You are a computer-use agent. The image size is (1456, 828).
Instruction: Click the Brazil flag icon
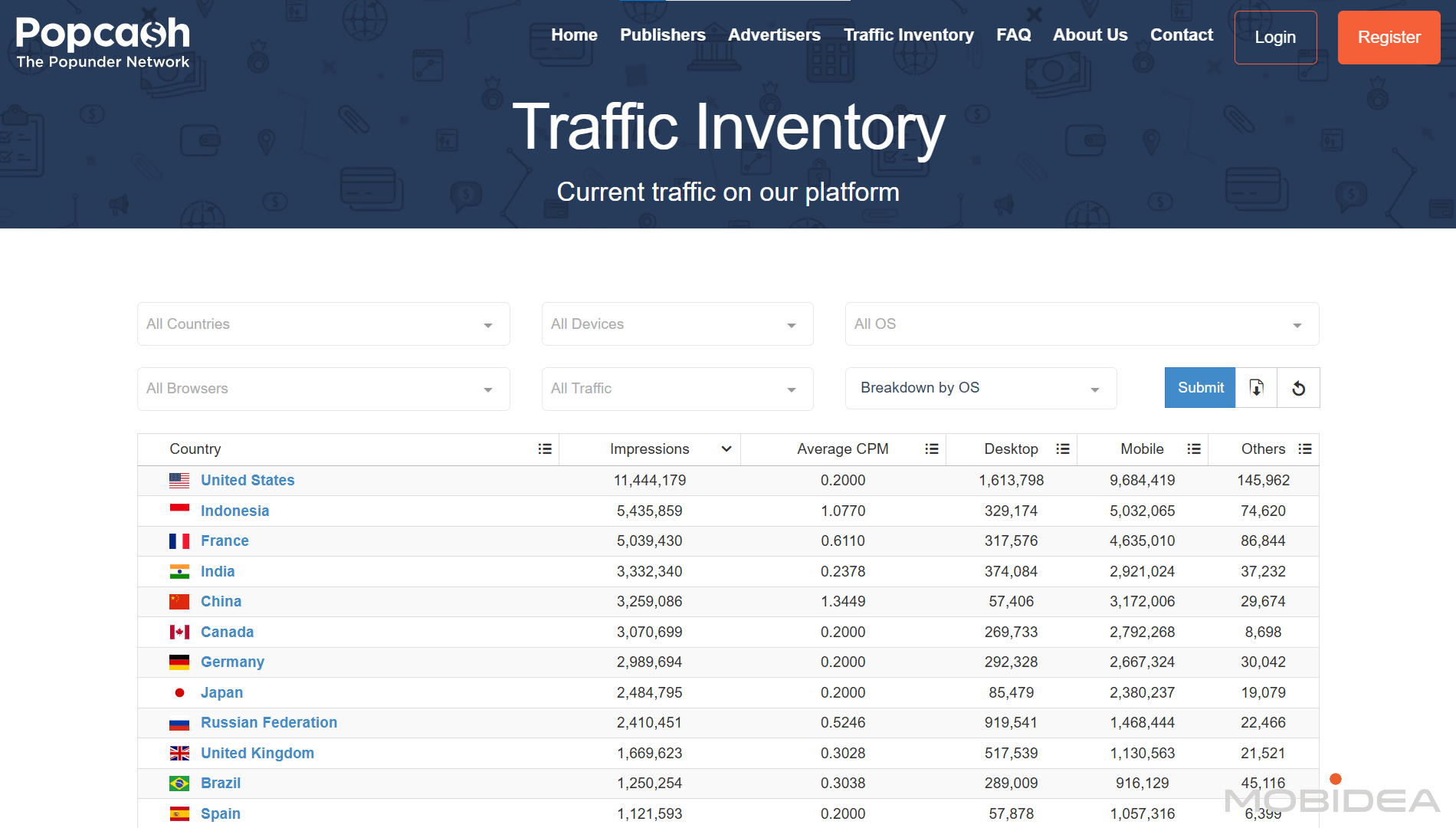(179, 783)
